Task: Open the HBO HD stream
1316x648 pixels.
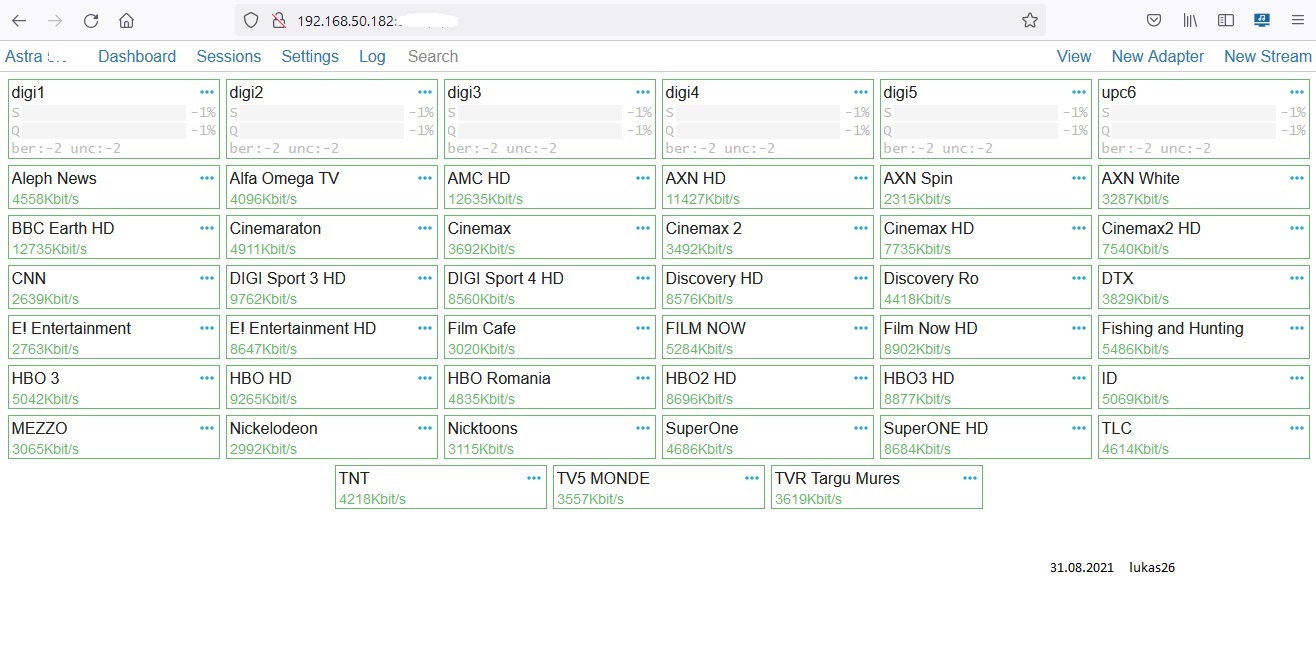Action: point(332,387)
